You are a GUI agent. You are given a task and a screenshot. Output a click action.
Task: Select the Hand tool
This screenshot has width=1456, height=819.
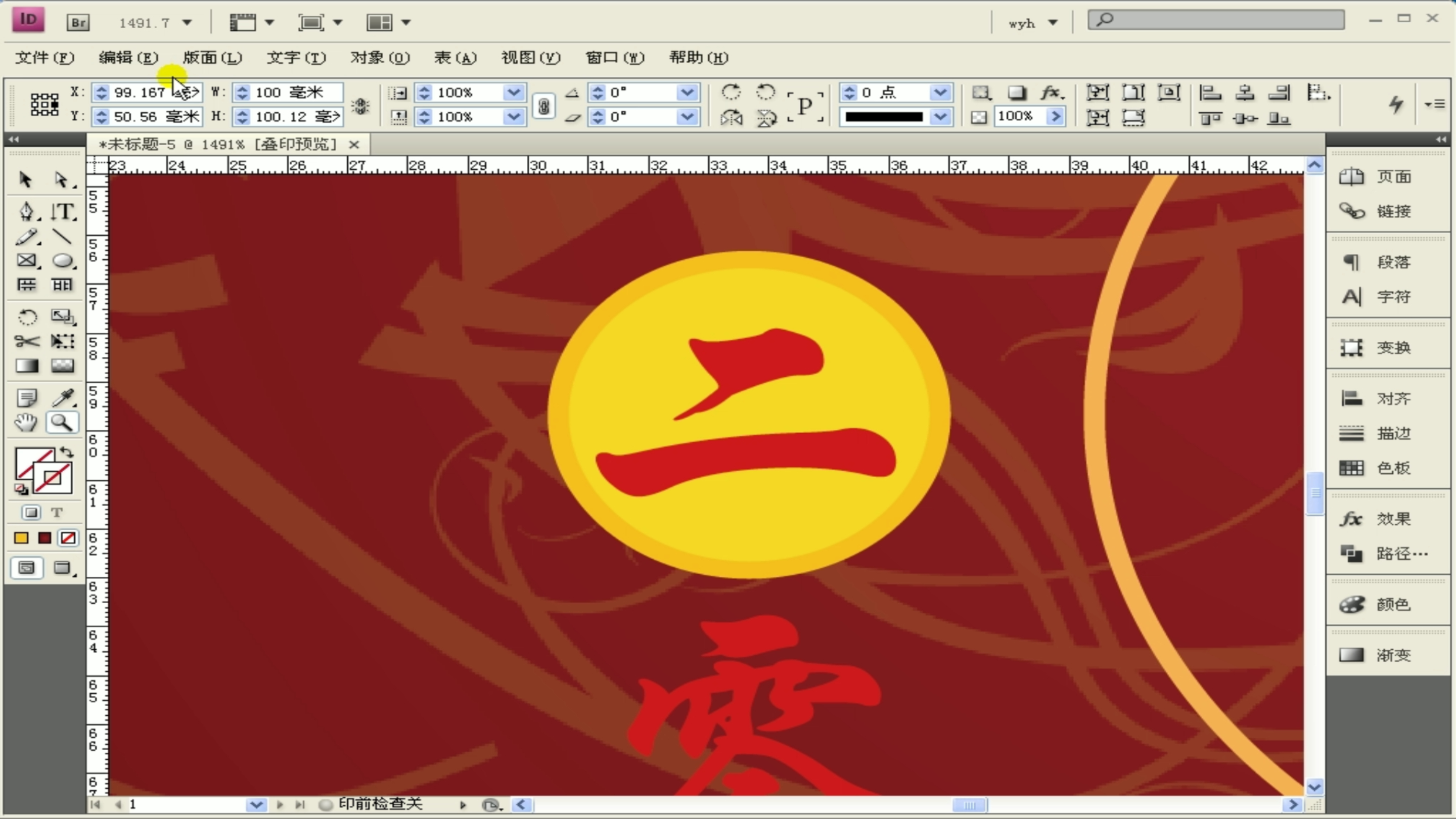tap(25, 423)
